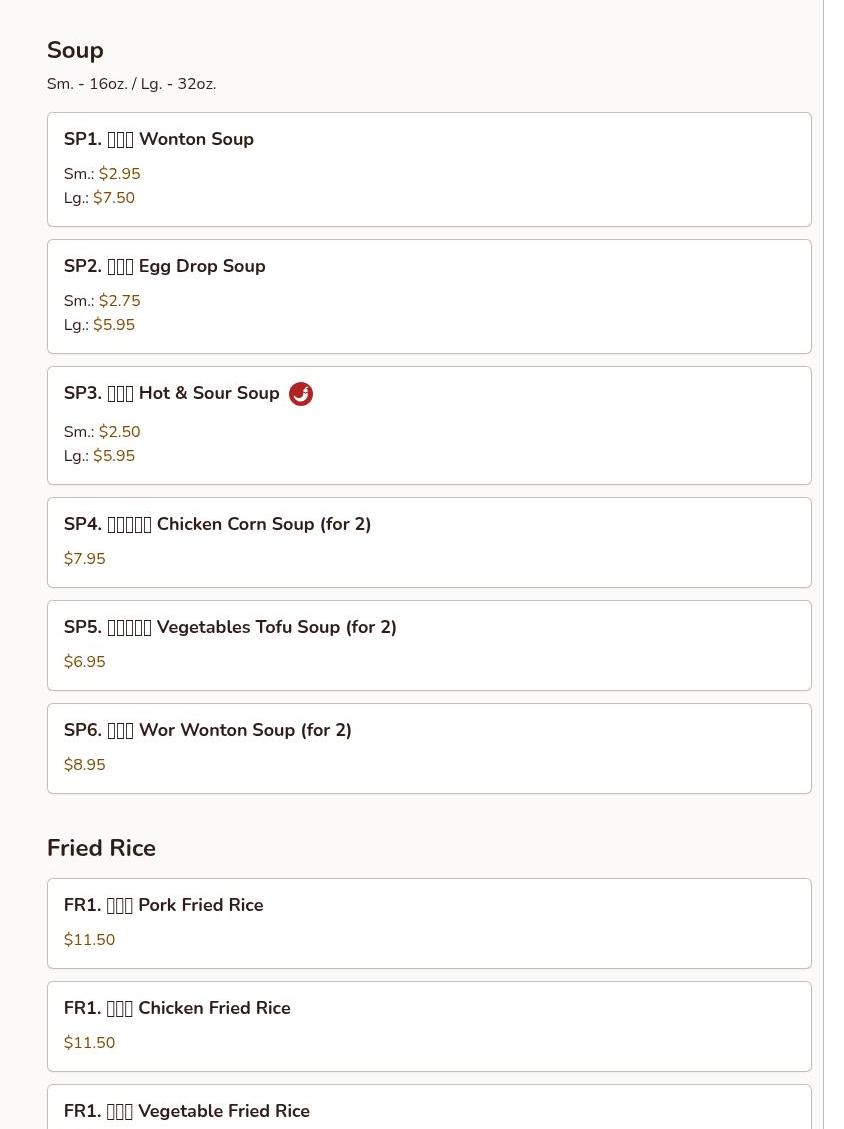This screenshot has height=1129, width=844.
Task: Select the SP2 Egg Drop Soup card
Action: point(429,297)
